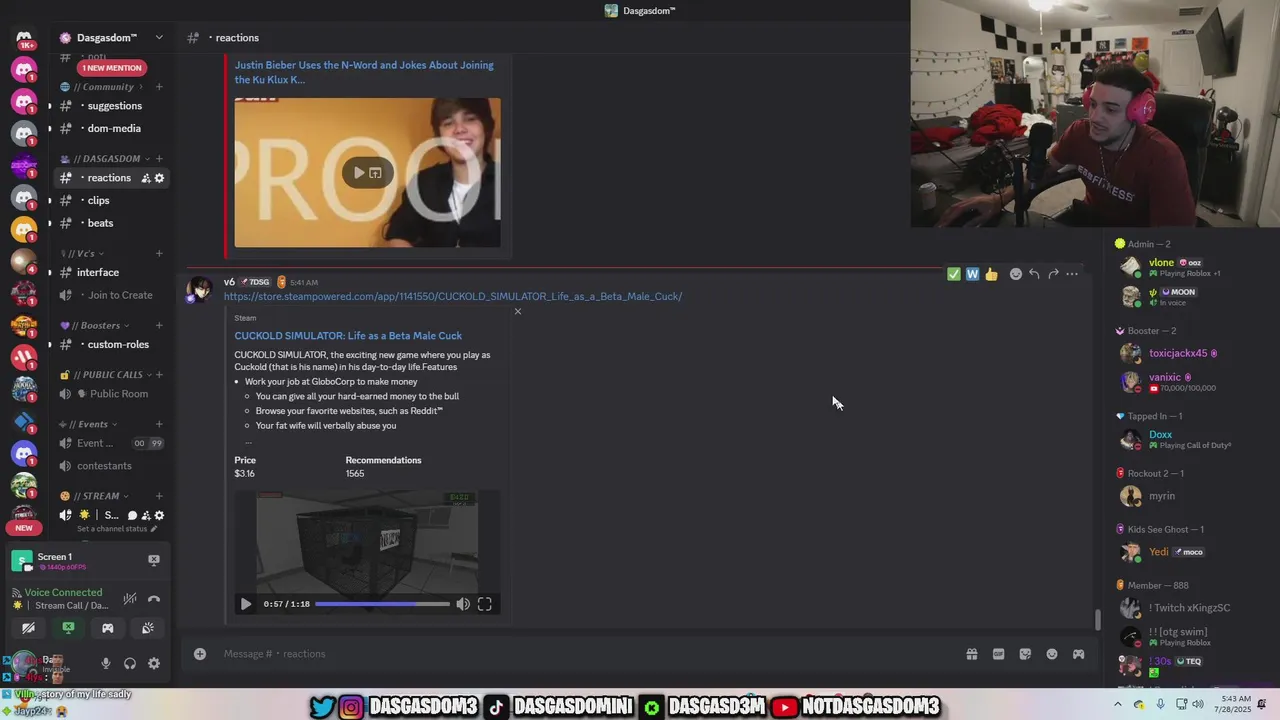Reply to v6's message
The height and width of the screenshot is (720, 1280).
click(1034, 274)
